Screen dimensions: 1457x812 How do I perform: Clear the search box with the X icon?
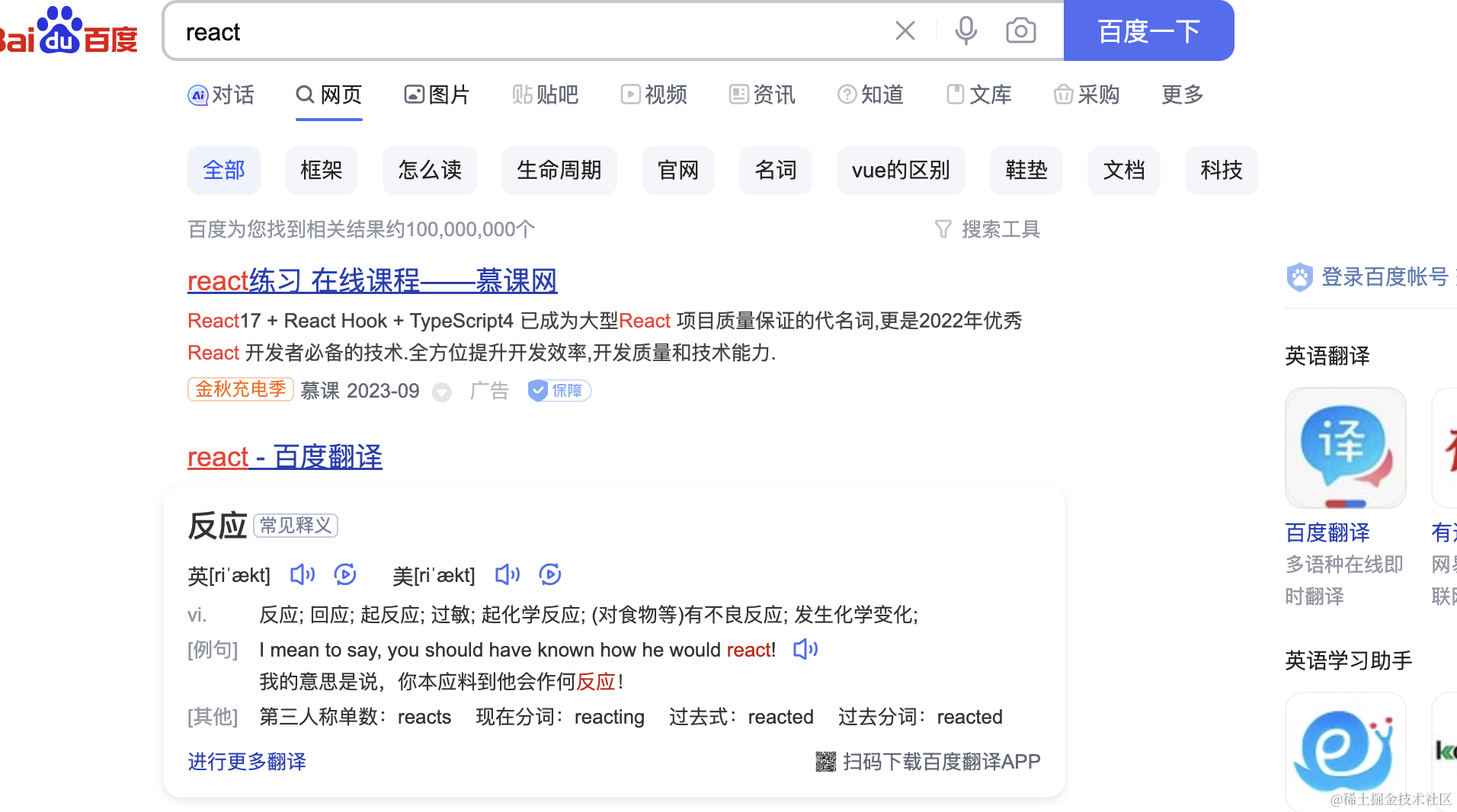coord(905,31)
